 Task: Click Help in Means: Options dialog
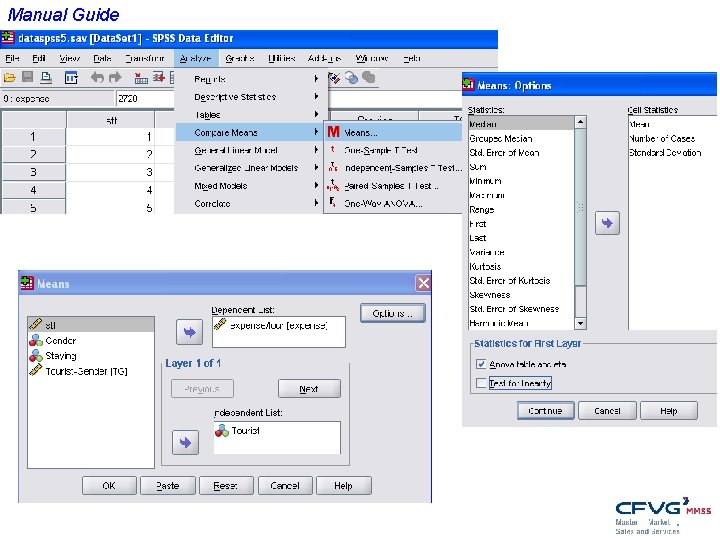point(669,411)
